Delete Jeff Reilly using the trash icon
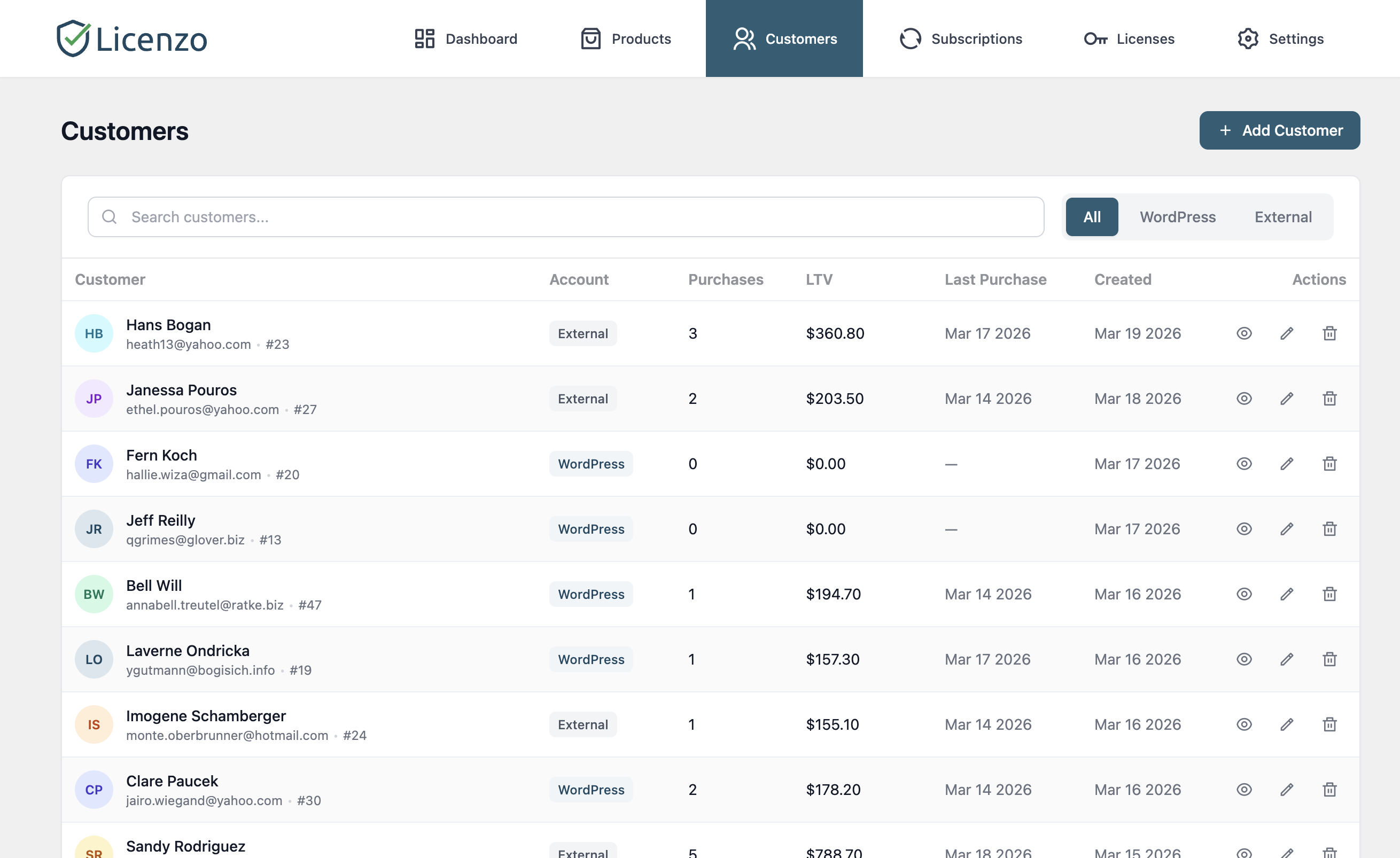Image resolution: width=1400 pixels, height=858 pixels. 1329,528
